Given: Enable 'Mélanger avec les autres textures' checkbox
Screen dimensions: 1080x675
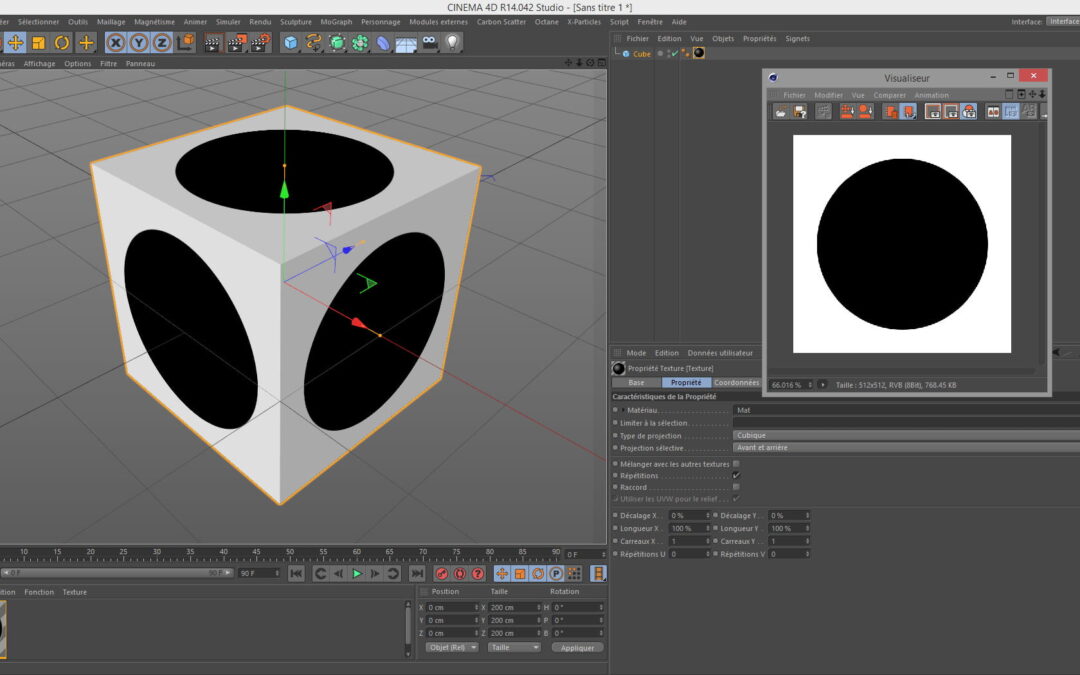Looking at the screenshot, I should point(736,464).
